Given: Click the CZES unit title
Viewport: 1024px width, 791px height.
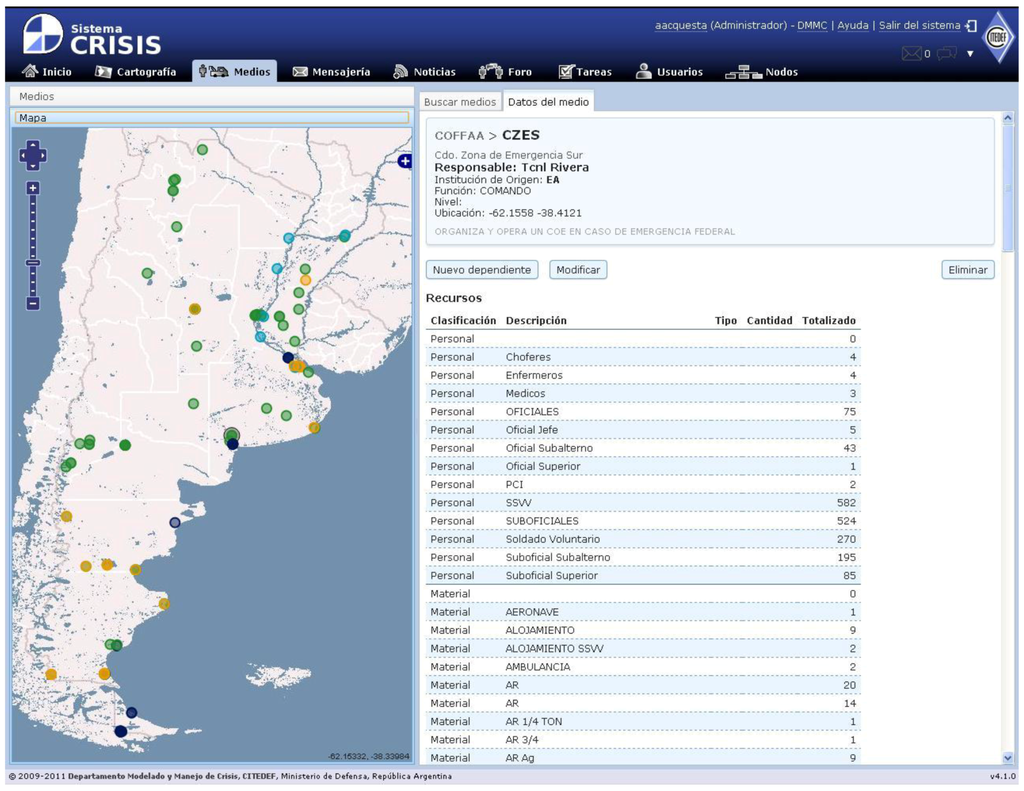Looking at the screenshot, I should [520, 135].
